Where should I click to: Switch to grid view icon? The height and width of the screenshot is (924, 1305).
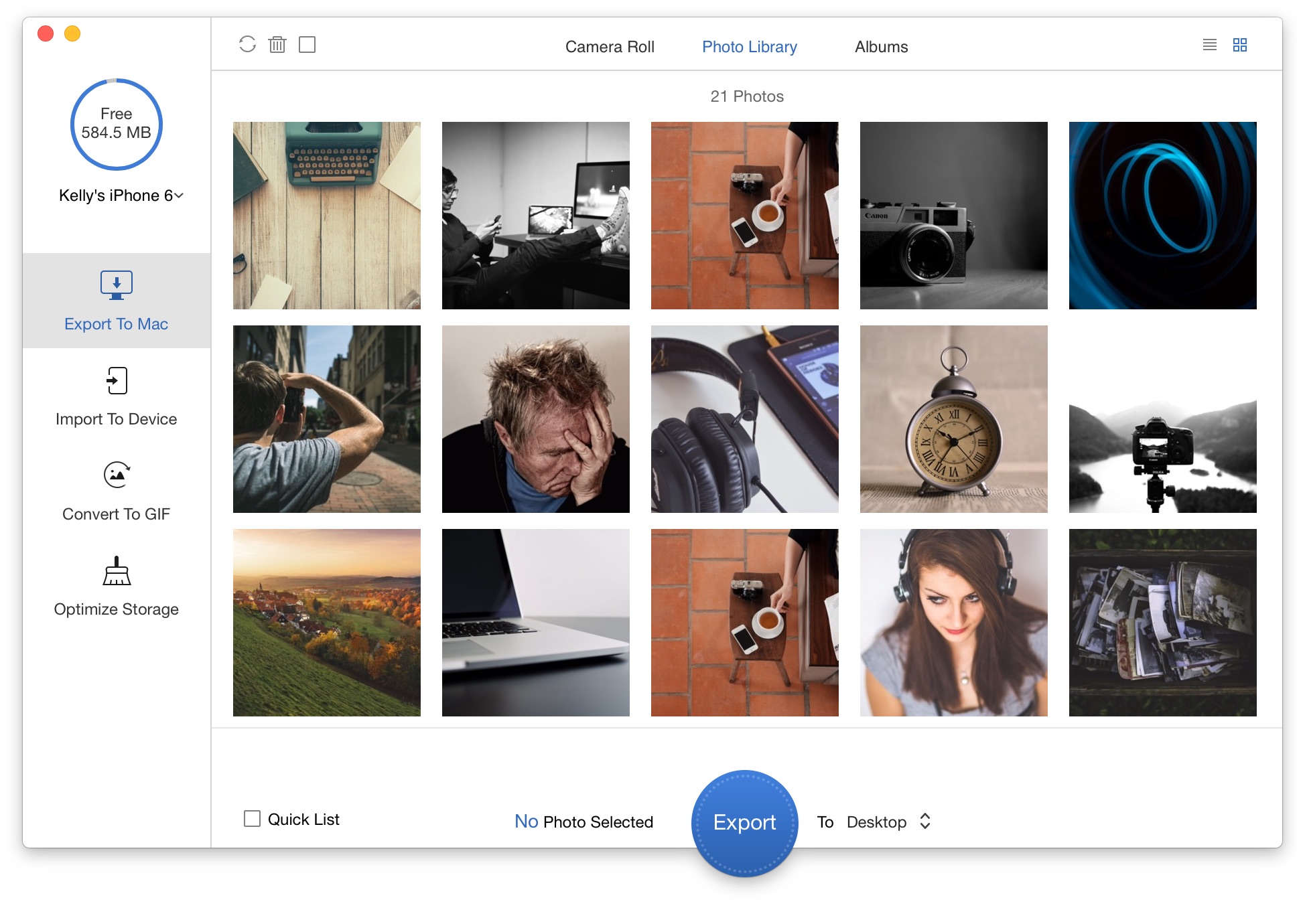coord(1240,45)
